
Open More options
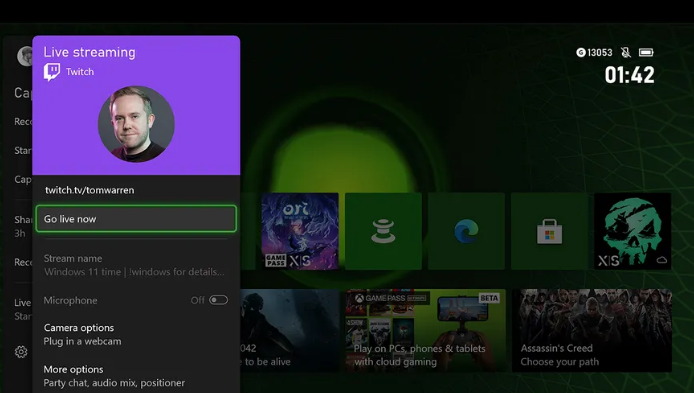[x=136, y=376]
